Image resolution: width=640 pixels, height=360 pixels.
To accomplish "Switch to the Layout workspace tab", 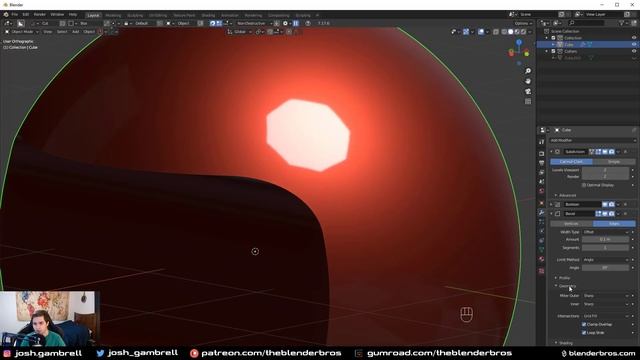I will click(x=93, y=16).
